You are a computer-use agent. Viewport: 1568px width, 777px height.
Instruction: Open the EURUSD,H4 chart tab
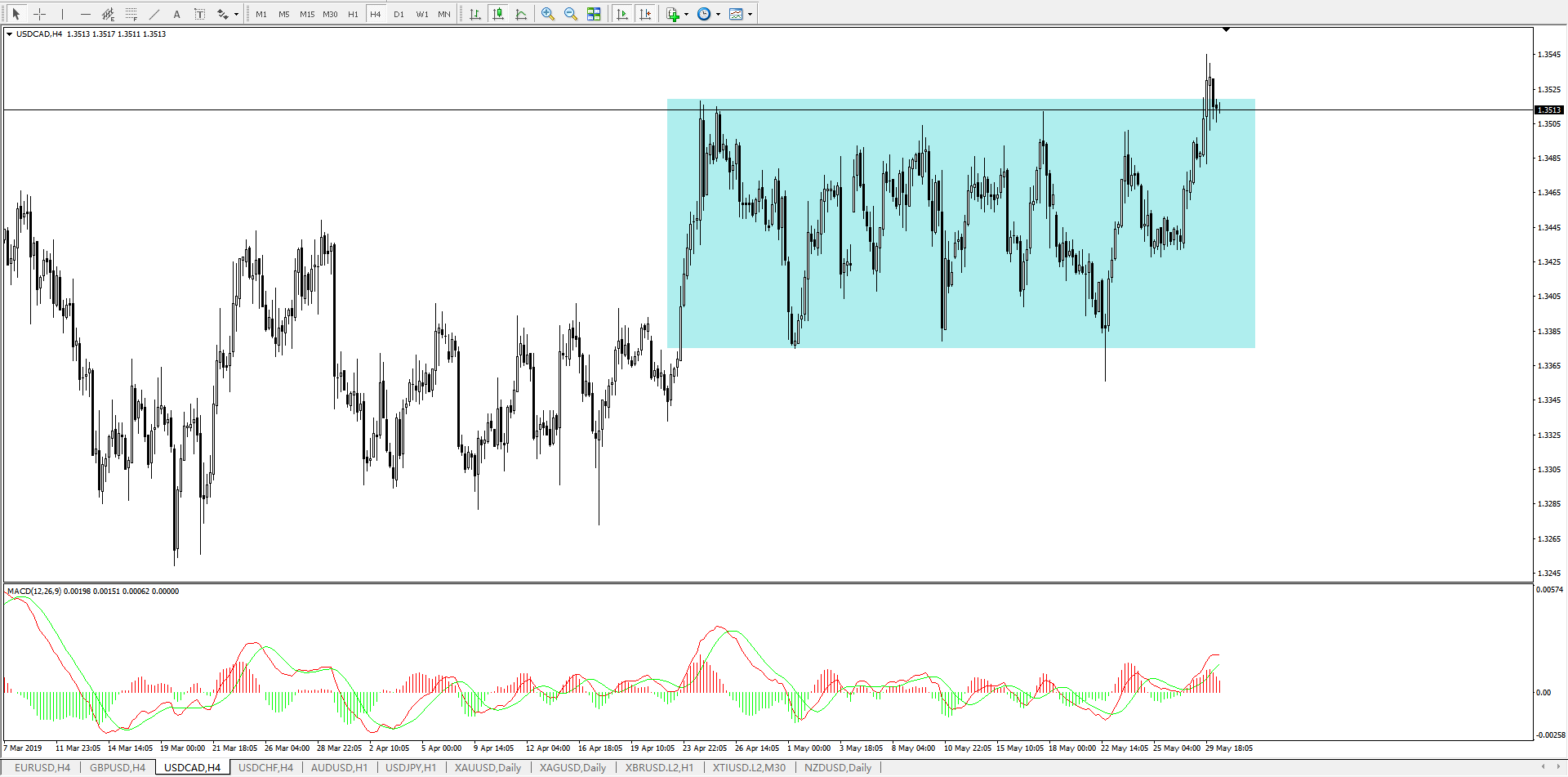pyautogui.click(x=42, y=767)
